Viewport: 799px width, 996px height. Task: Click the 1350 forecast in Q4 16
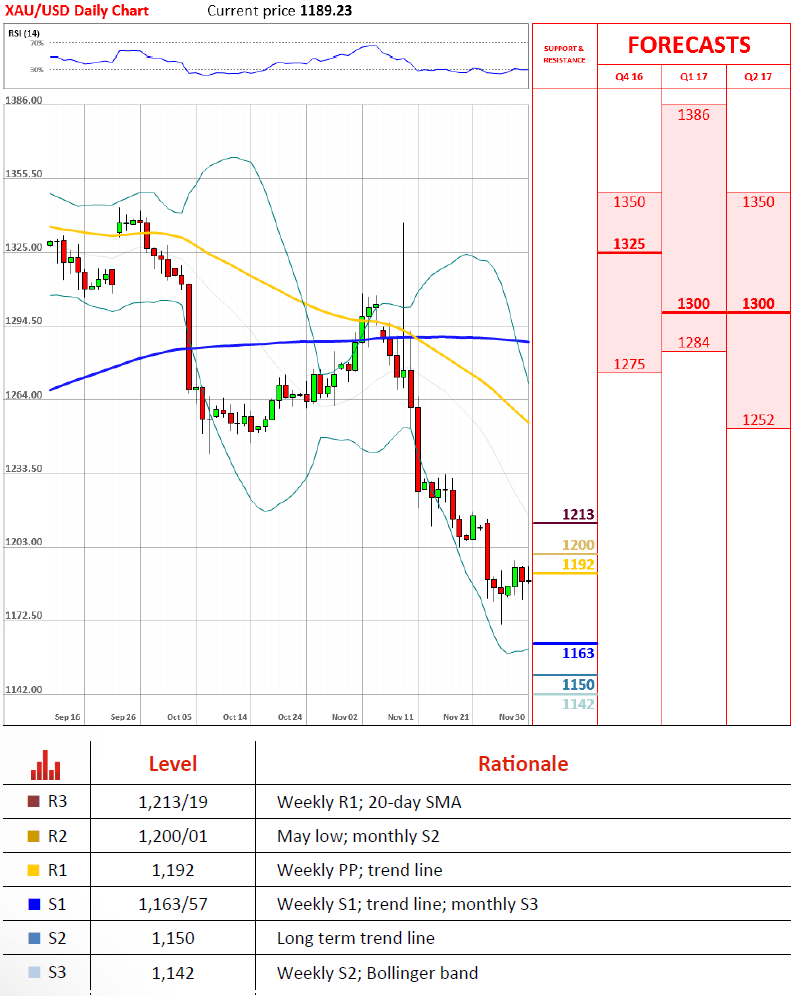click(x=629, y=202)
